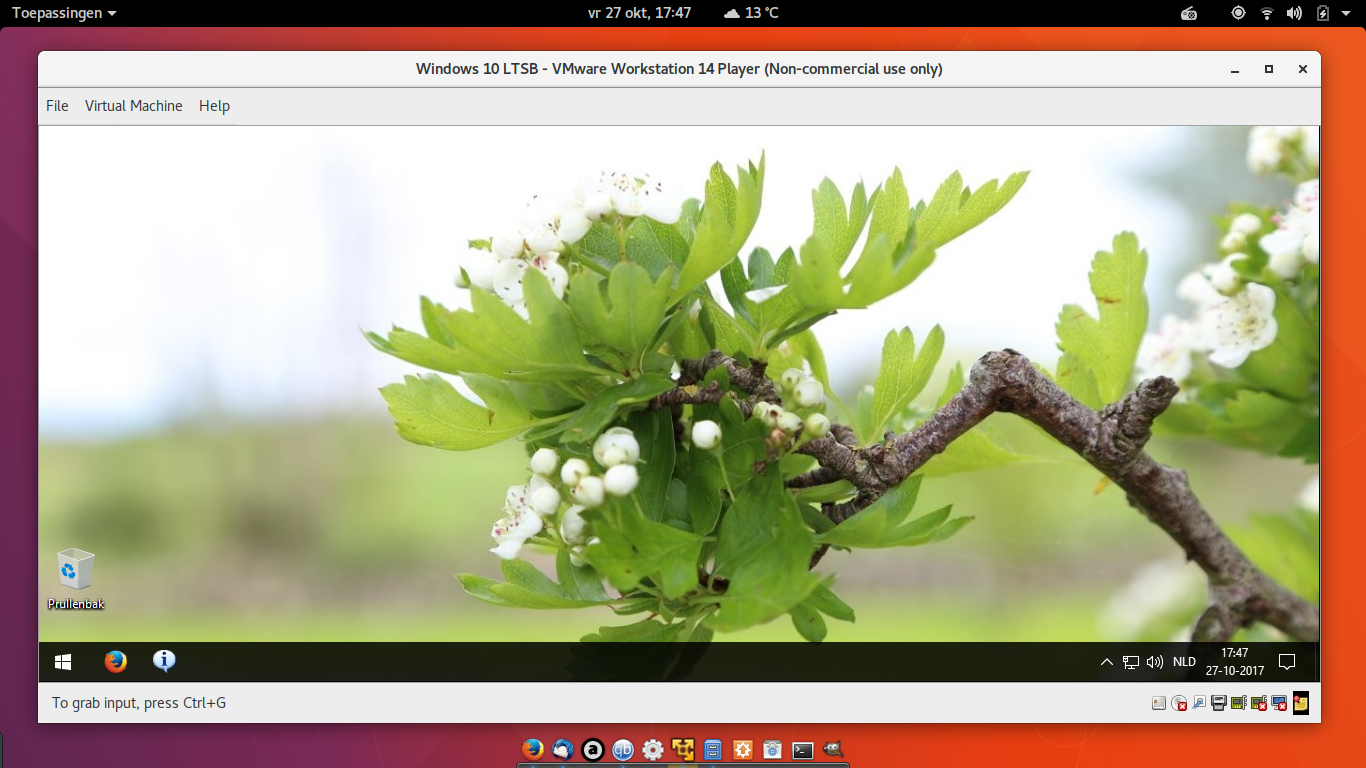Open the blue file cabinet app in dock
Image resolution: width=1366 pixels, height=768 pixels.
click(713, 749)
